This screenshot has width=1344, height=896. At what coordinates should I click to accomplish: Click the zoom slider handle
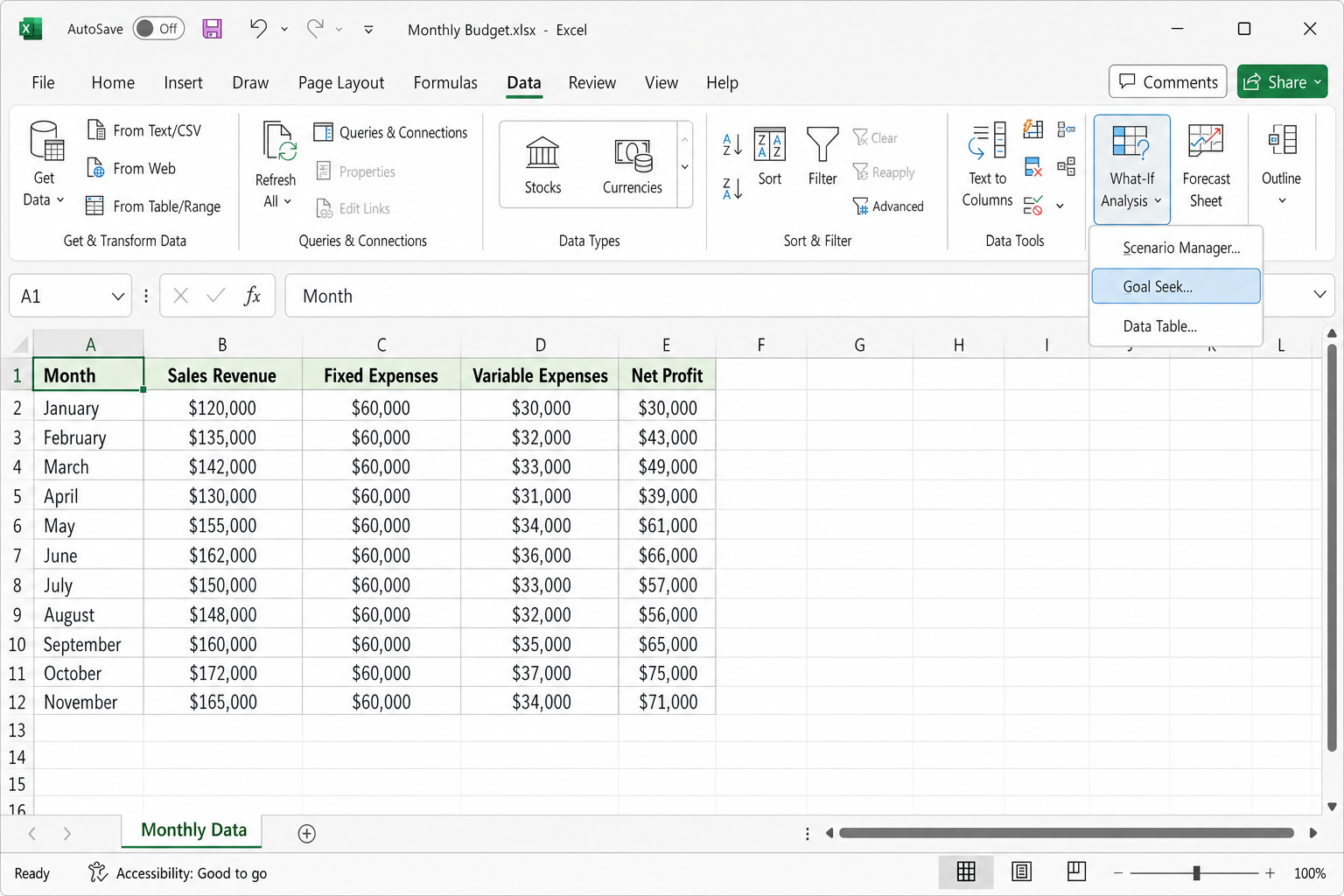tap(1196, 872)
